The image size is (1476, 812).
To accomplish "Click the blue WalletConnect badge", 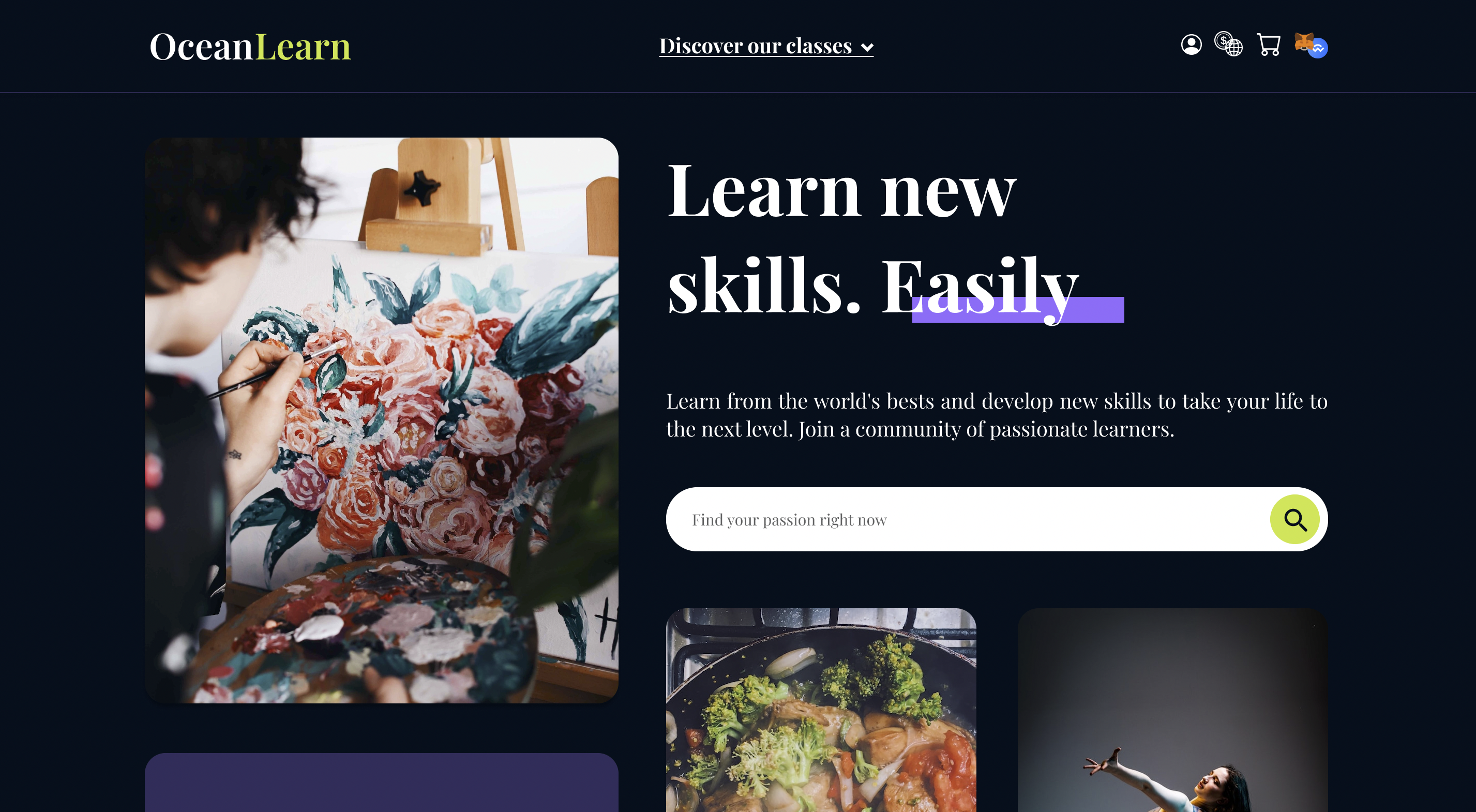I will [1318, 49].
